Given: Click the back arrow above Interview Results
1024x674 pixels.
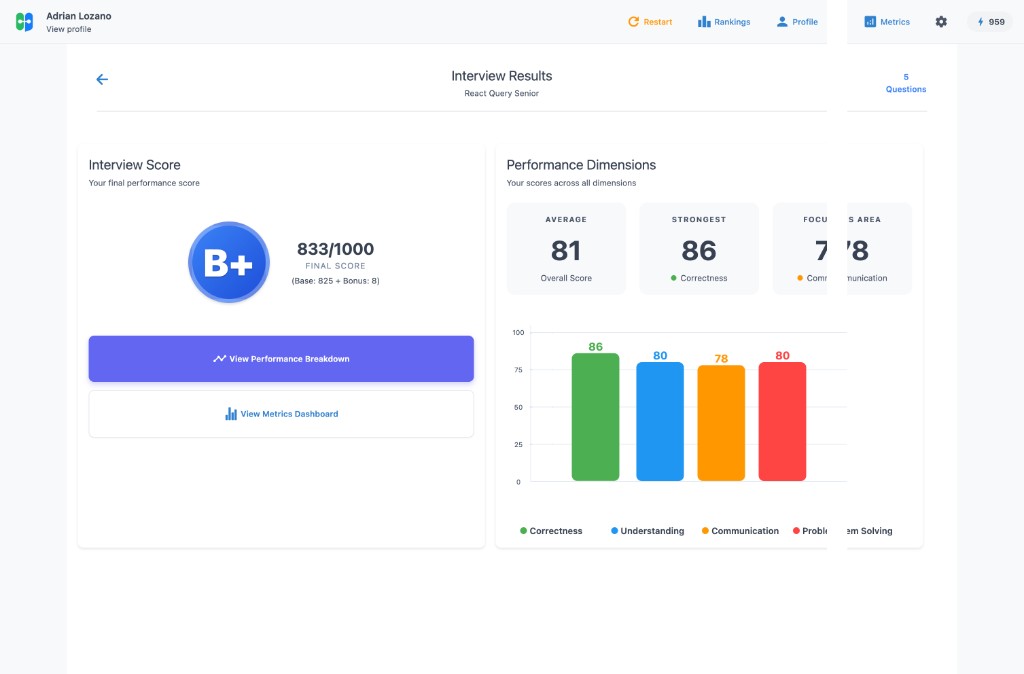Looking at the screenshot, I should coord(101,79).
